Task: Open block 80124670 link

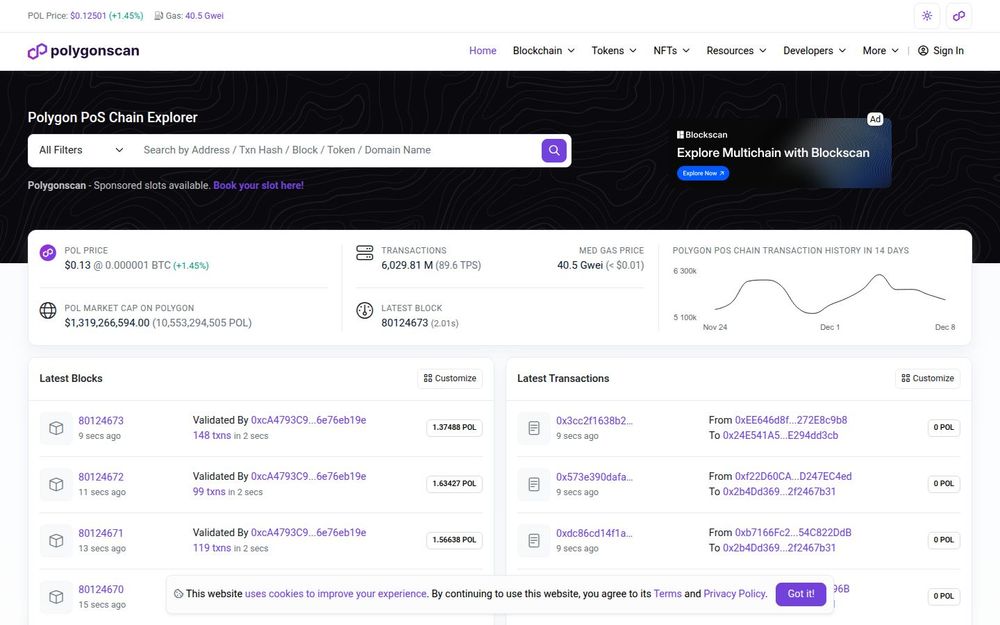Action: (101, 589)
